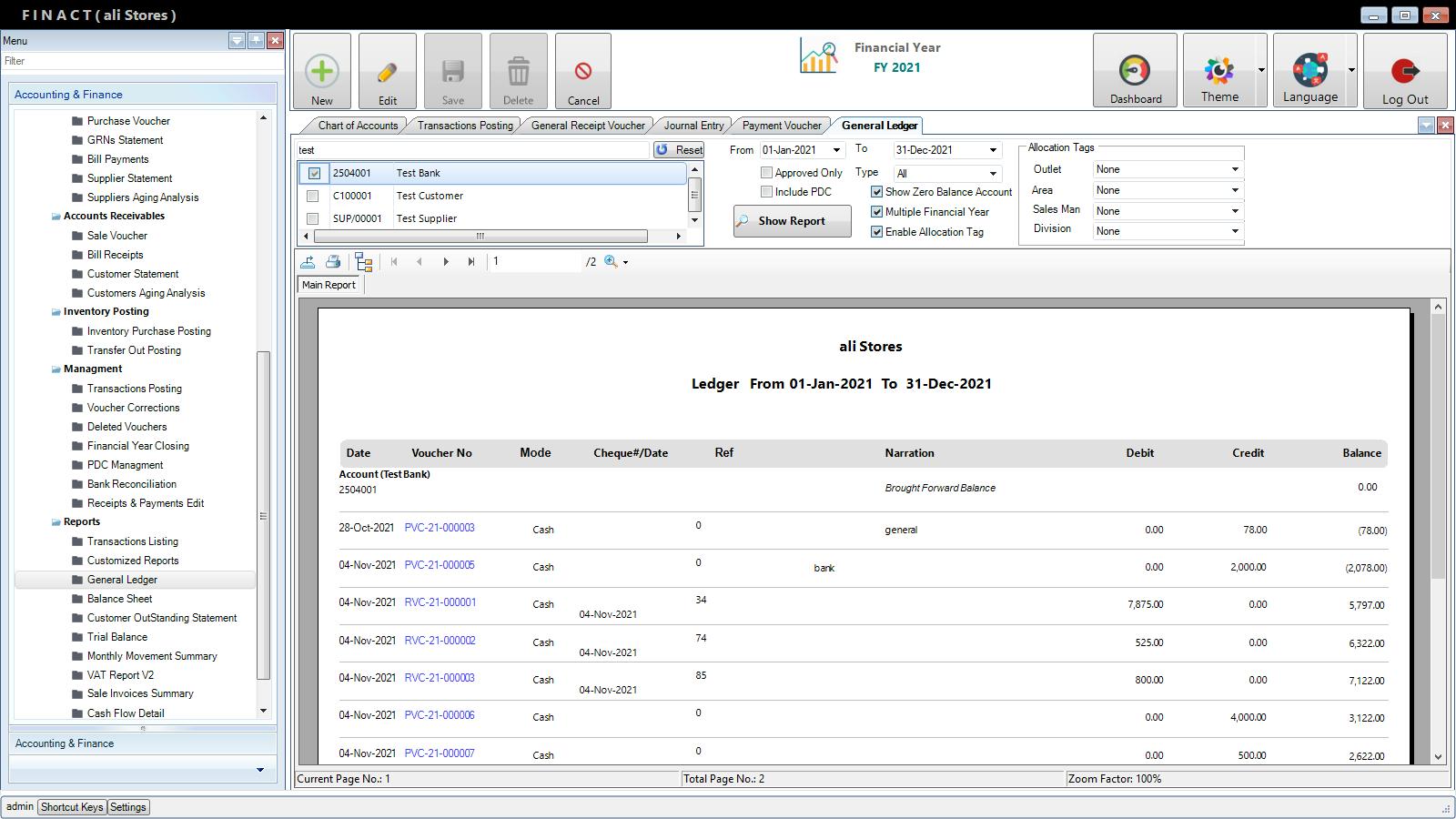Export the report using export icon
The height and width of the screenshot is (819, 1456).
308,262
